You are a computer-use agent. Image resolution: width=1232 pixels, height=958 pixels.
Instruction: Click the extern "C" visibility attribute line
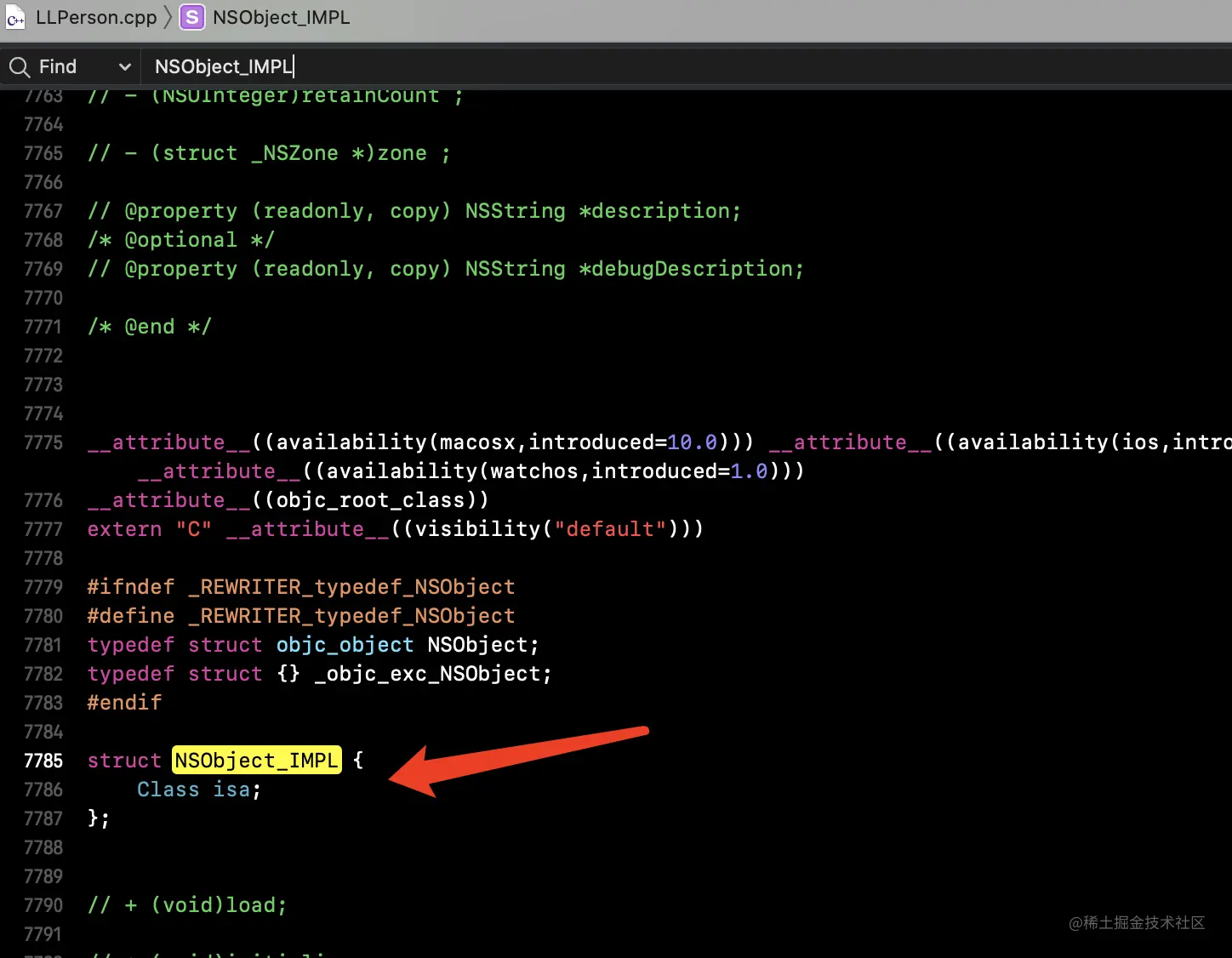tap(396, 528)
